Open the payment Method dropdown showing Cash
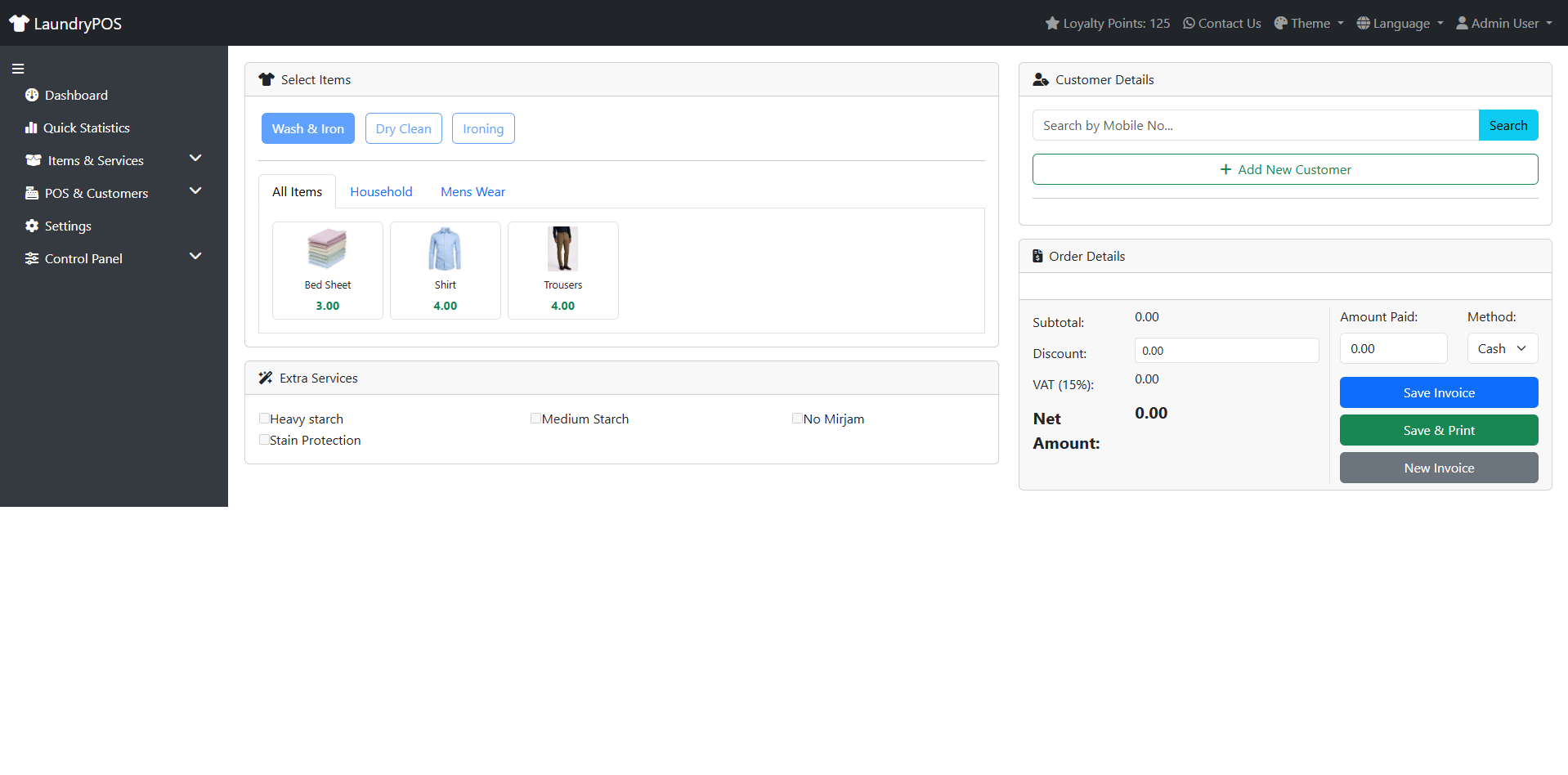This screenshot has width=1568, height=775. tap(1502, 348)
